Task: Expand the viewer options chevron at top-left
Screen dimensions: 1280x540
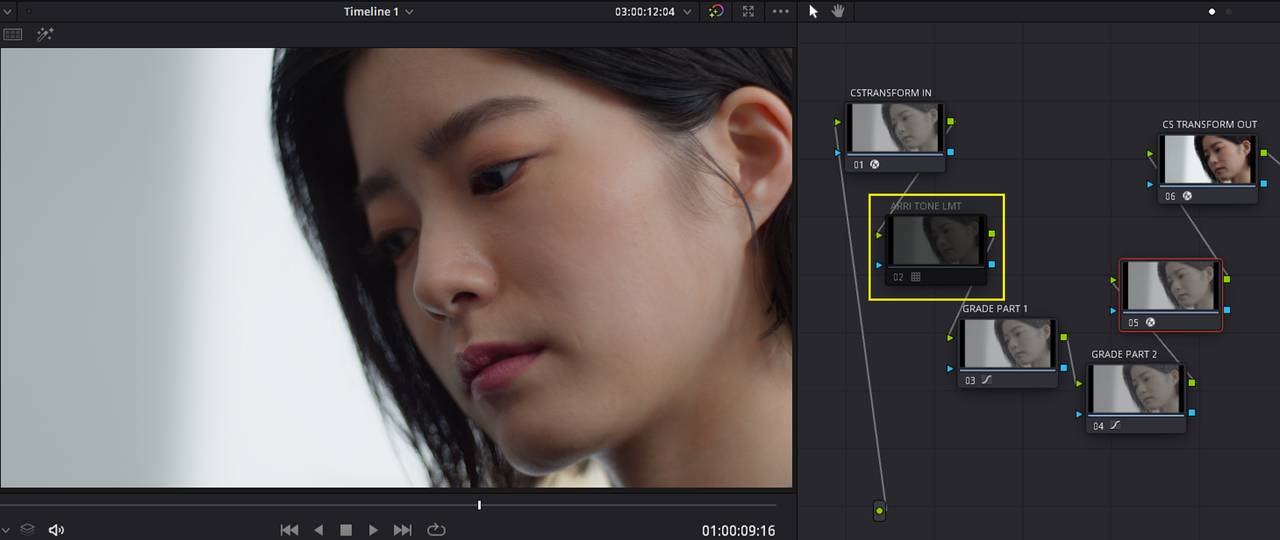Action: pyautogui.click(x=9, y=12)
